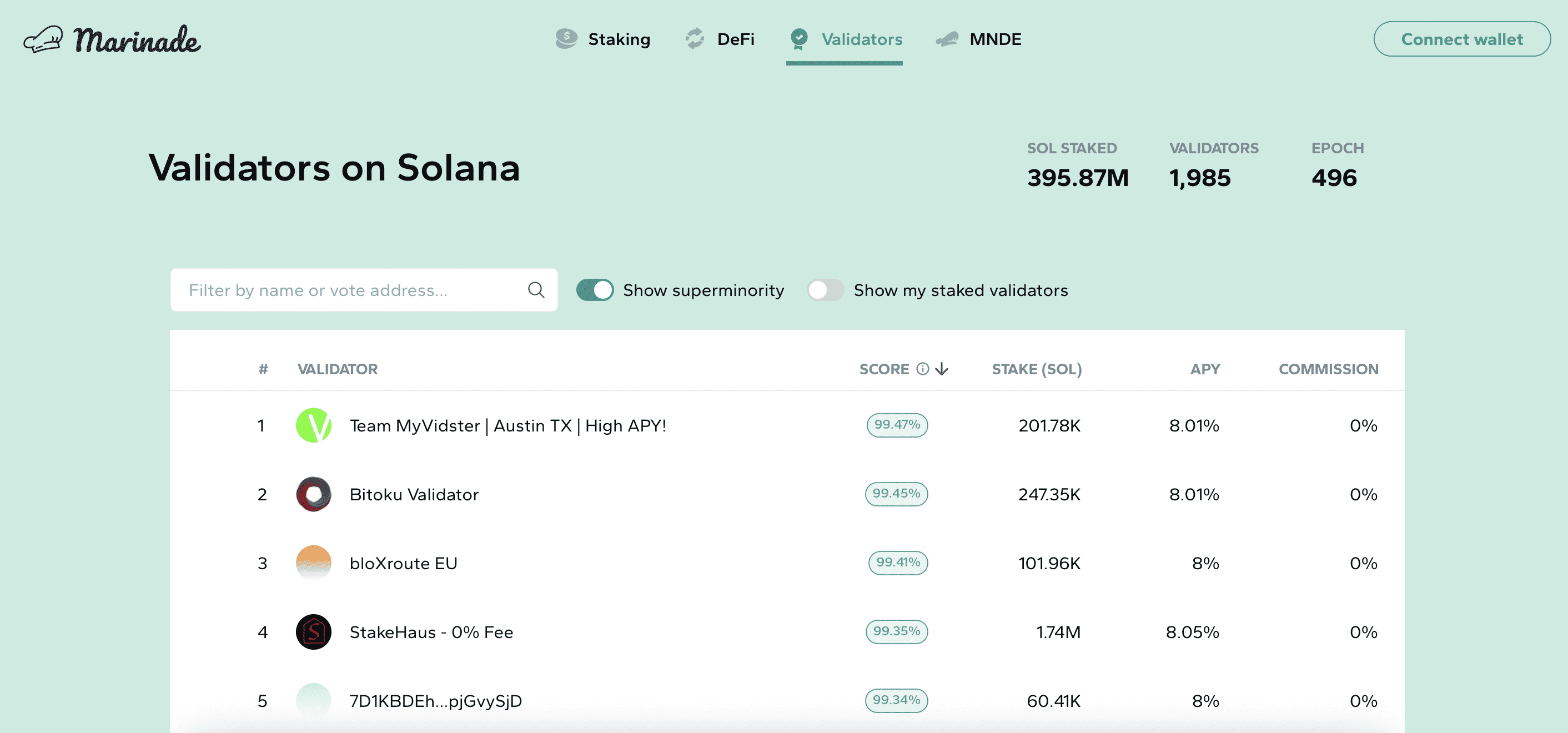Click bloXroute EU orange avatar
The image size is (1568, 733).
pos(314,563)
